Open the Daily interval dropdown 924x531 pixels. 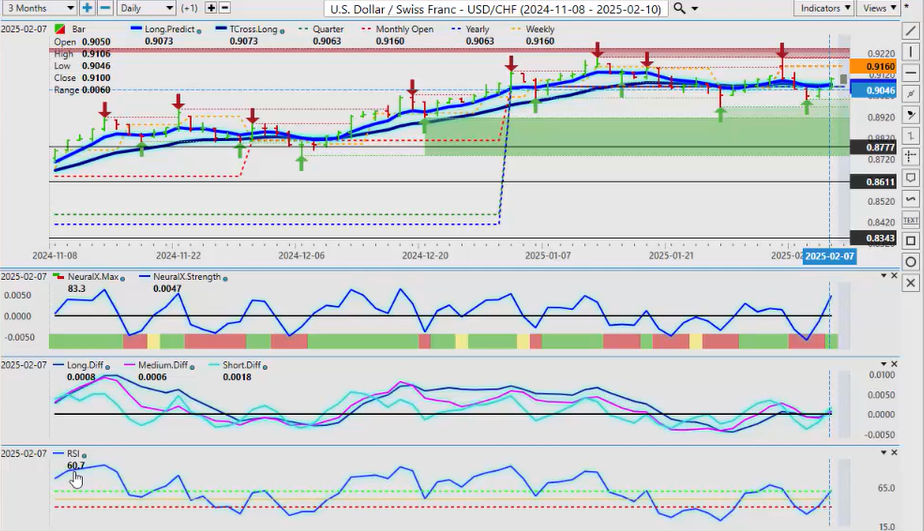(x=143, y=8)
